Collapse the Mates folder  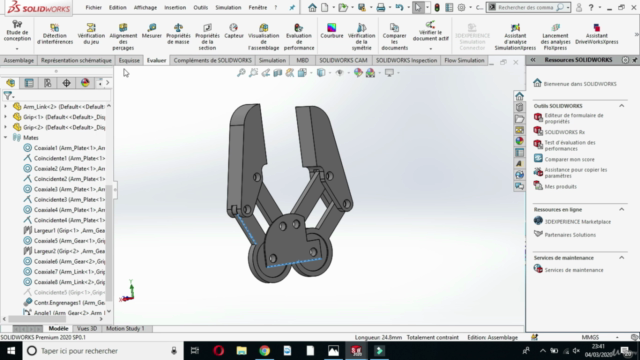6,138
